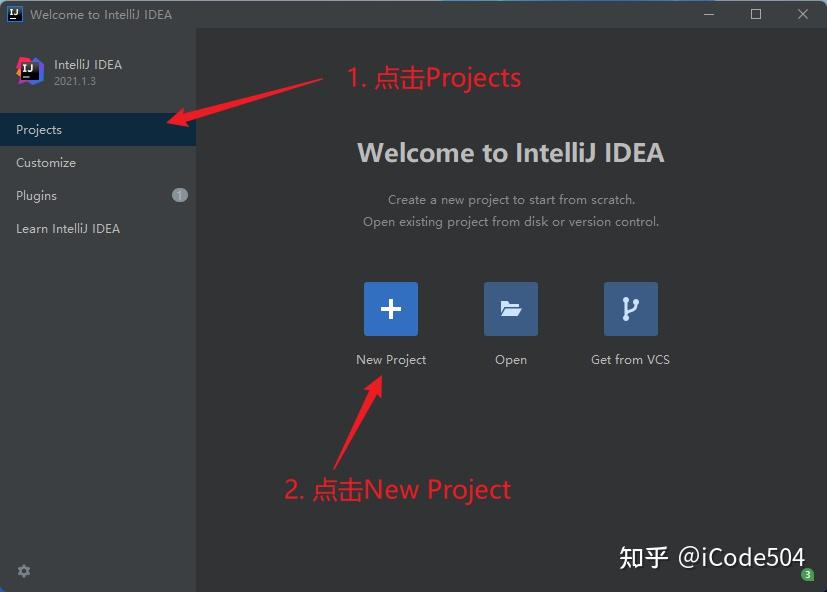Open the settings gear at bottom left

[23, 571]
